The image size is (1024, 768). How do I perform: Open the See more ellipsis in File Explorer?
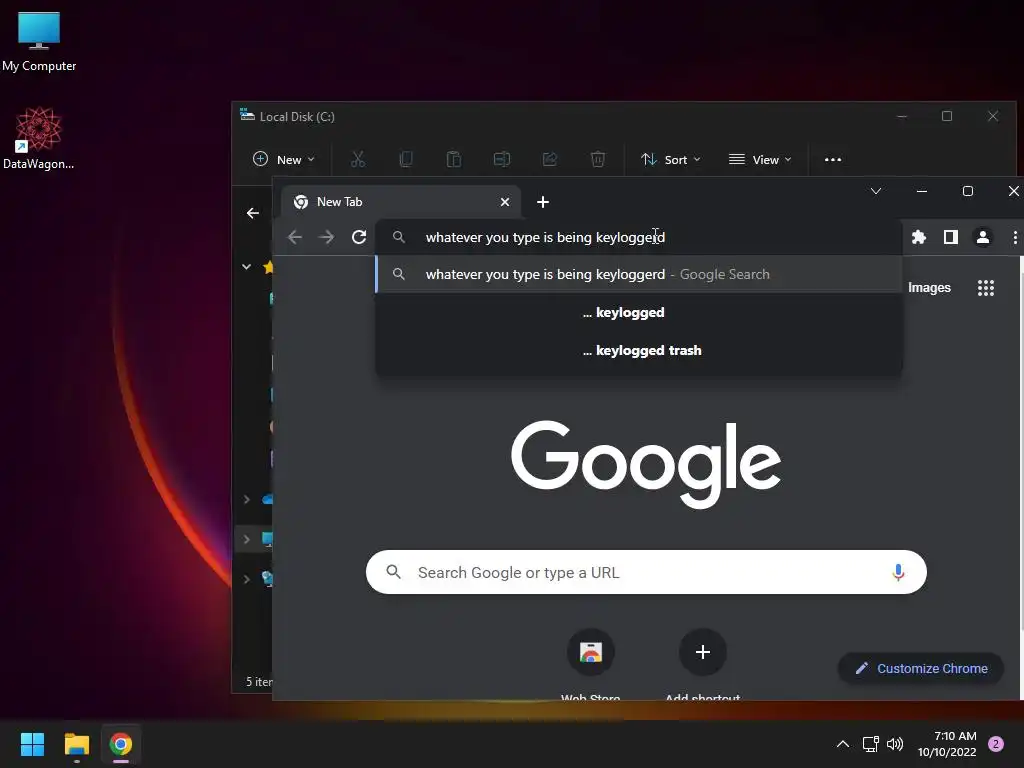(833, 159)
